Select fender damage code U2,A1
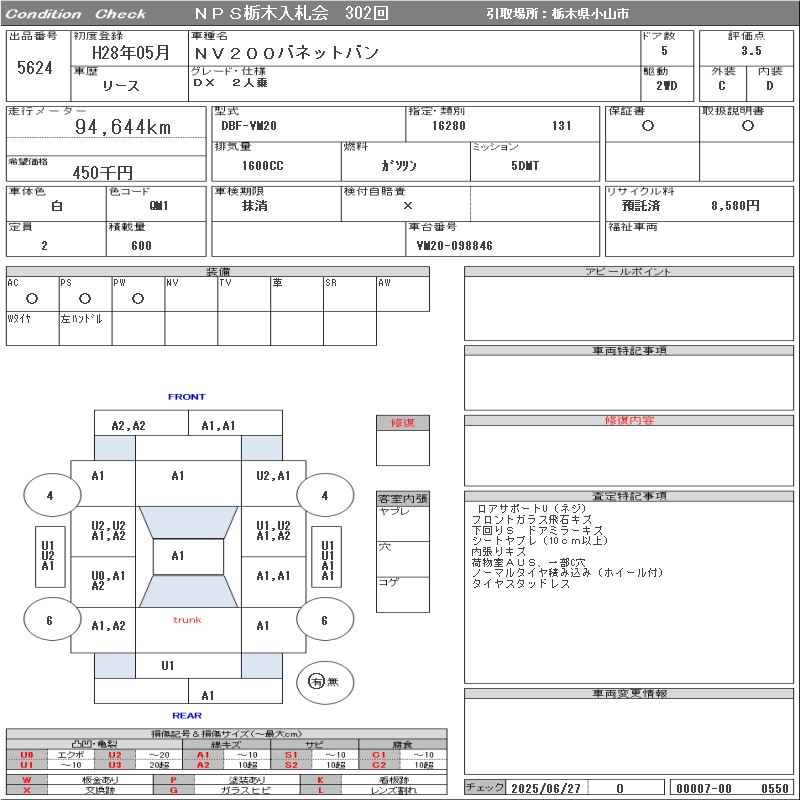This screenshot has width=800, height=800. 273,476
